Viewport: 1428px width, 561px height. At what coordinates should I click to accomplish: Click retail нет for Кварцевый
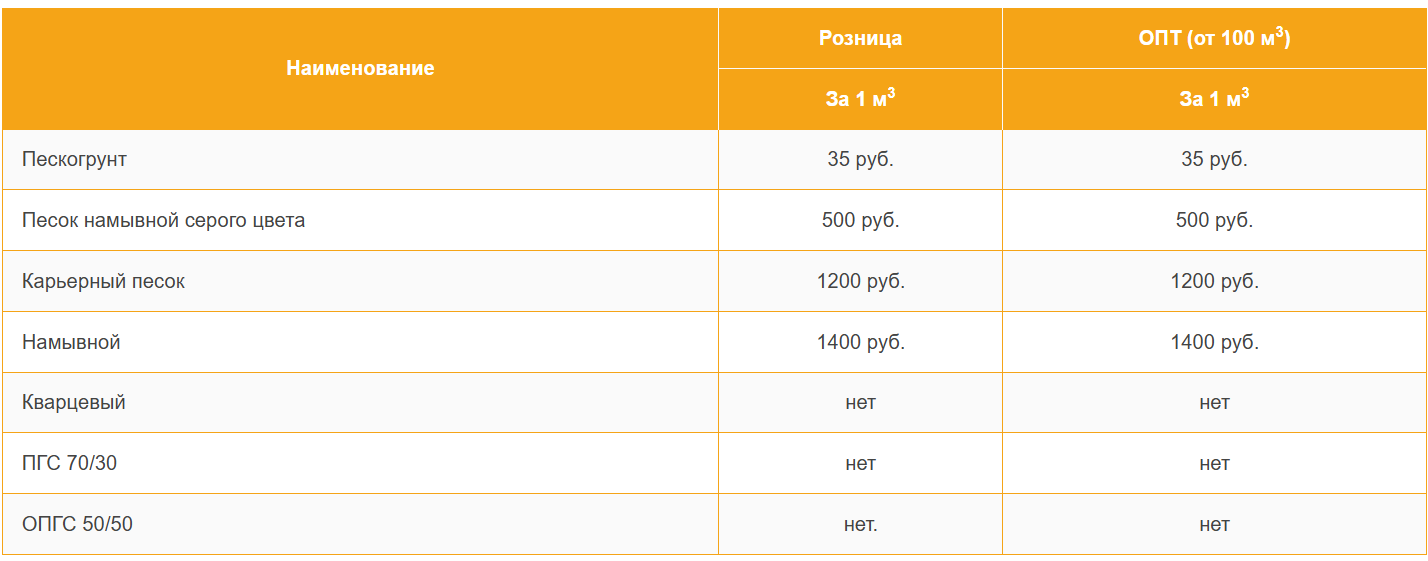point(860,403)
